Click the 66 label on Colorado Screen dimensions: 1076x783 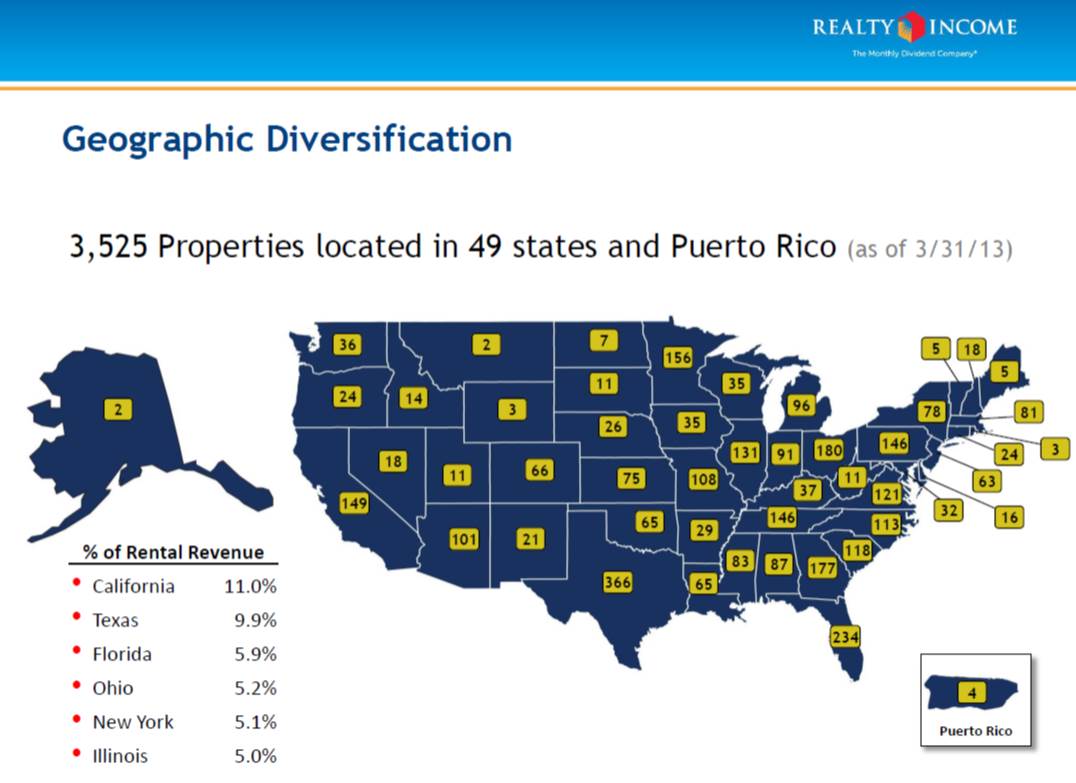tap(540, 469)
